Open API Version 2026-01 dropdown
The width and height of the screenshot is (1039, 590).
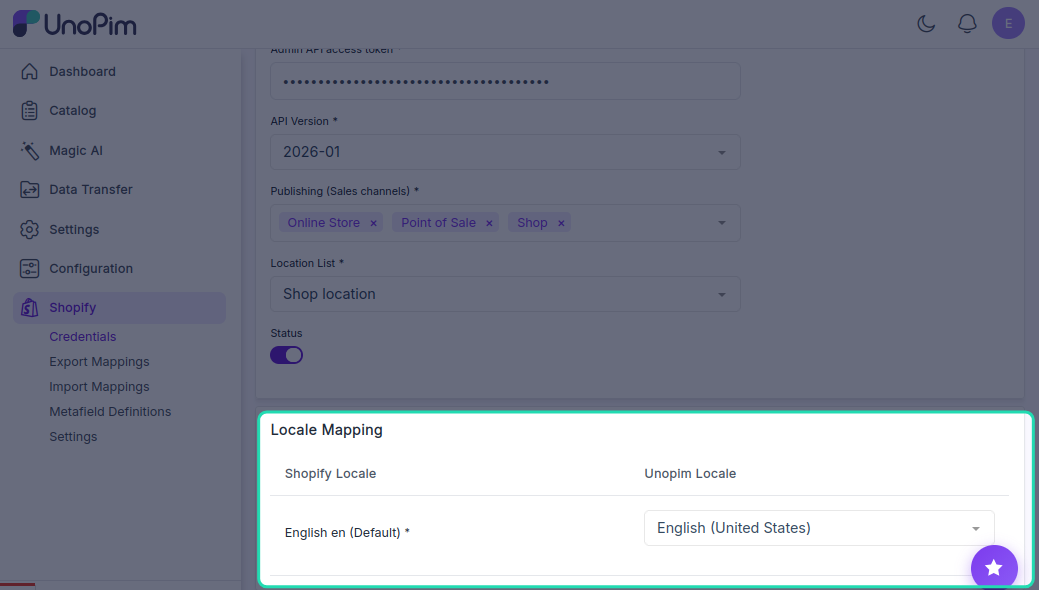[x=505, y=152]
